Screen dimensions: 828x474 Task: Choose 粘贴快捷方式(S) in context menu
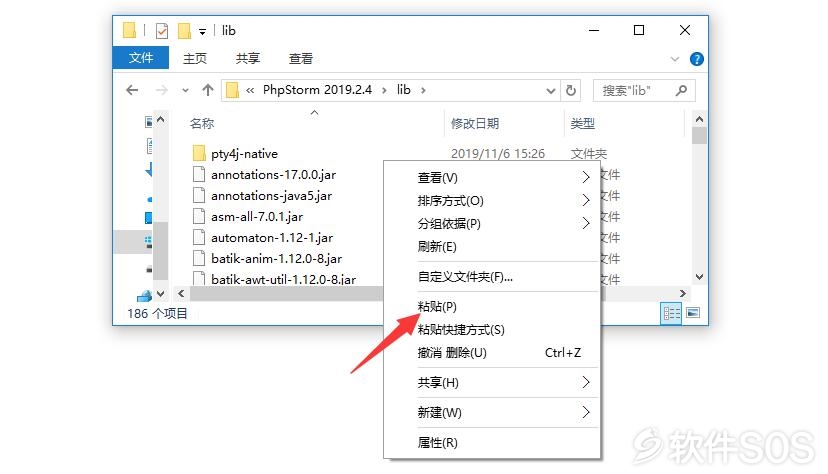pos(492,330)
